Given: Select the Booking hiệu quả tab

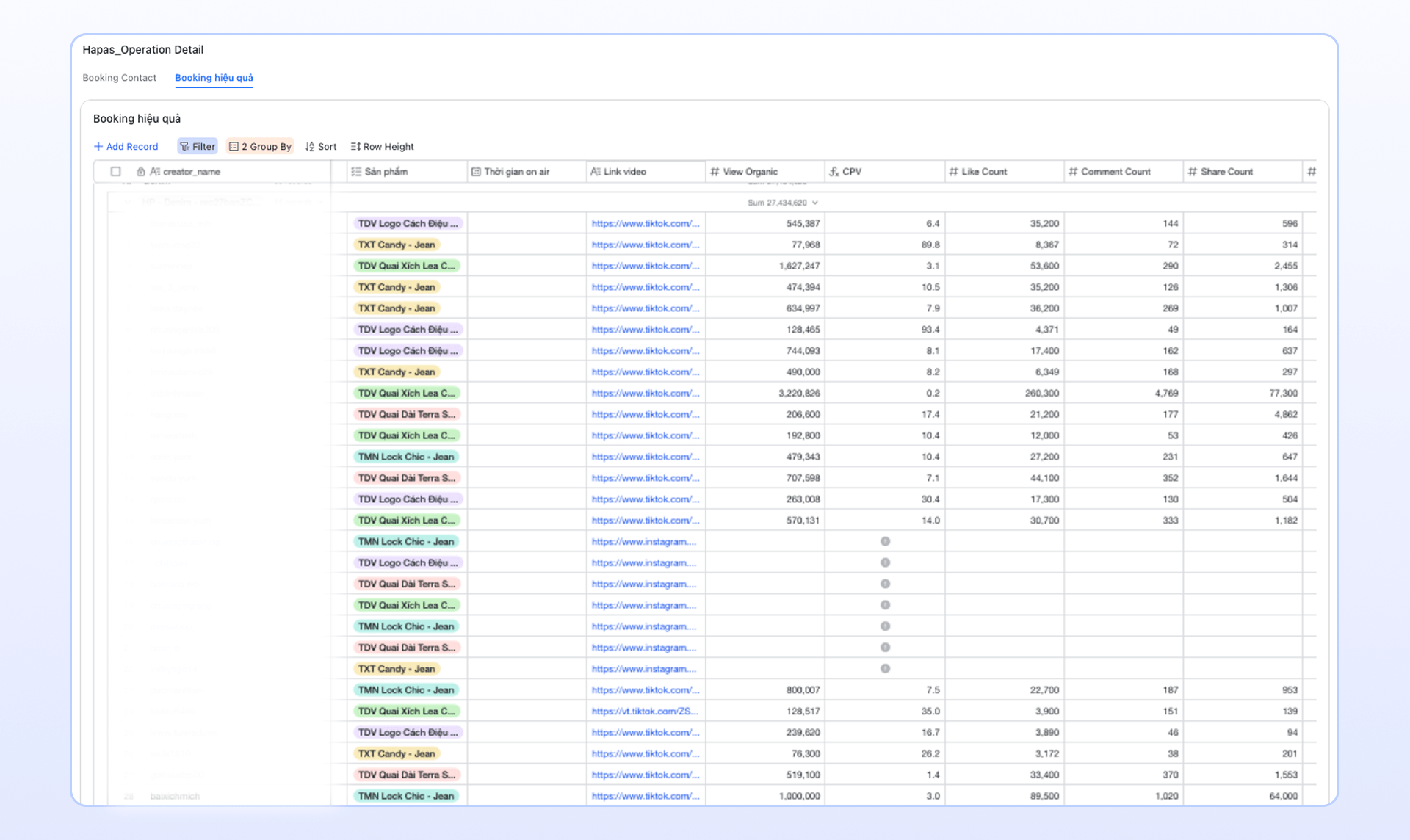Looking at the screenshot, I should (214, 78).
